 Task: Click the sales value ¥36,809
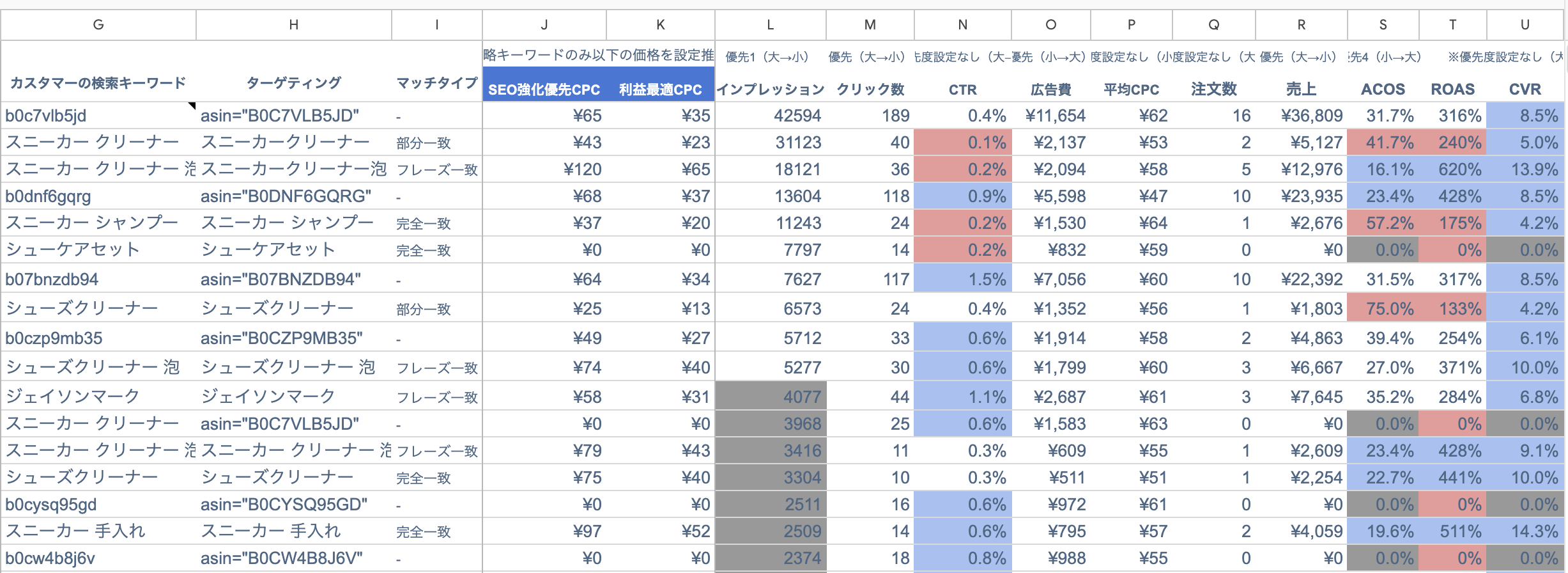coord(1302,116)
